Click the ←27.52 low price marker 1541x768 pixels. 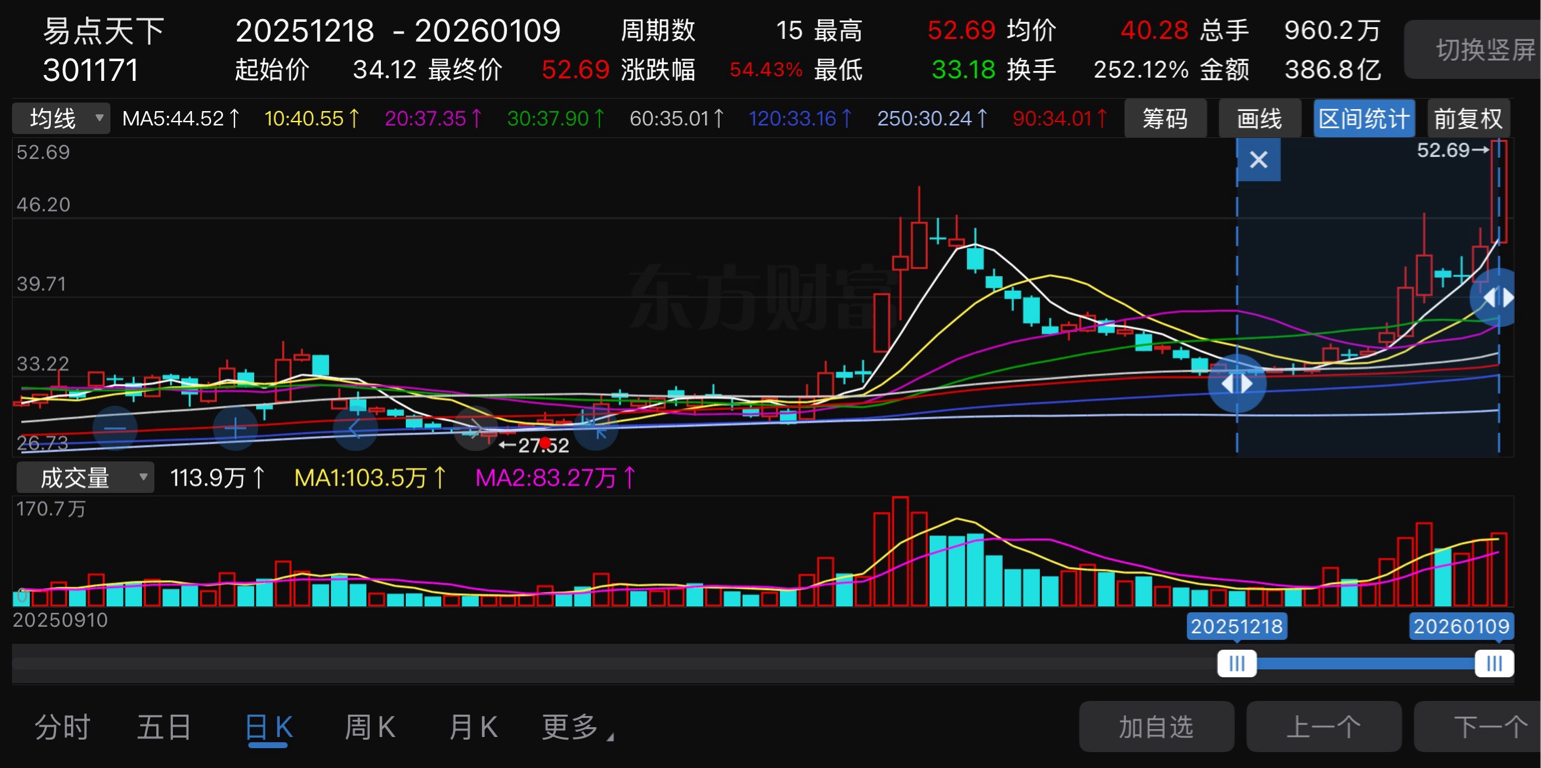coord(533,445)
